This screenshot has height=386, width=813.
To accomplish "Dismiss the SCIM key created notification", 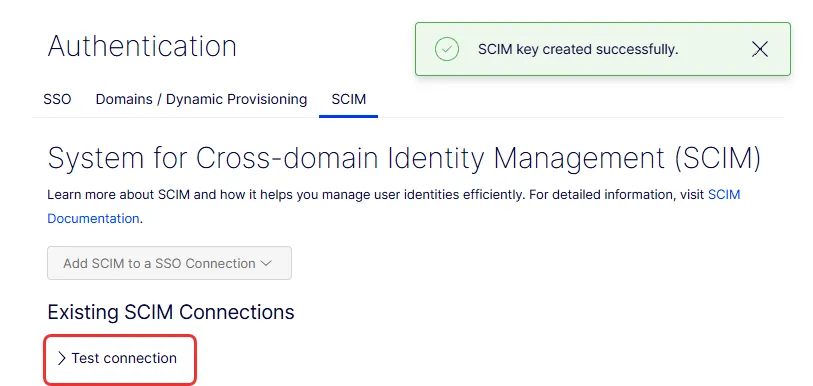I will tap(760, 49).
